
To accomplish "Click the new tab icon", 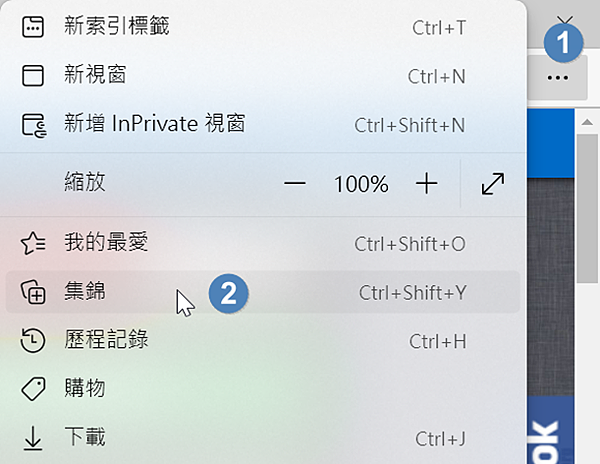I will tap(34, 27).
